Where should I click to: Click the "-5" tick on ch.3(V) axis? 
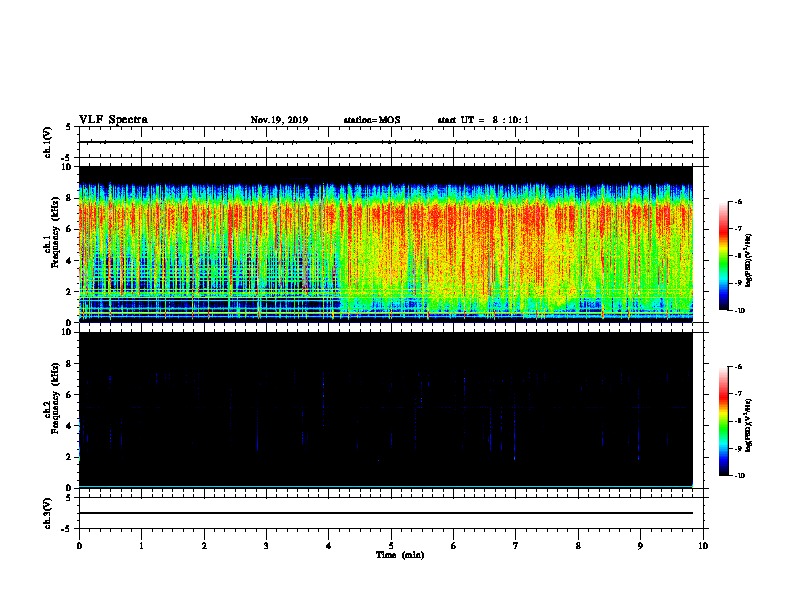pyautogui.click(x=67, y=529)
